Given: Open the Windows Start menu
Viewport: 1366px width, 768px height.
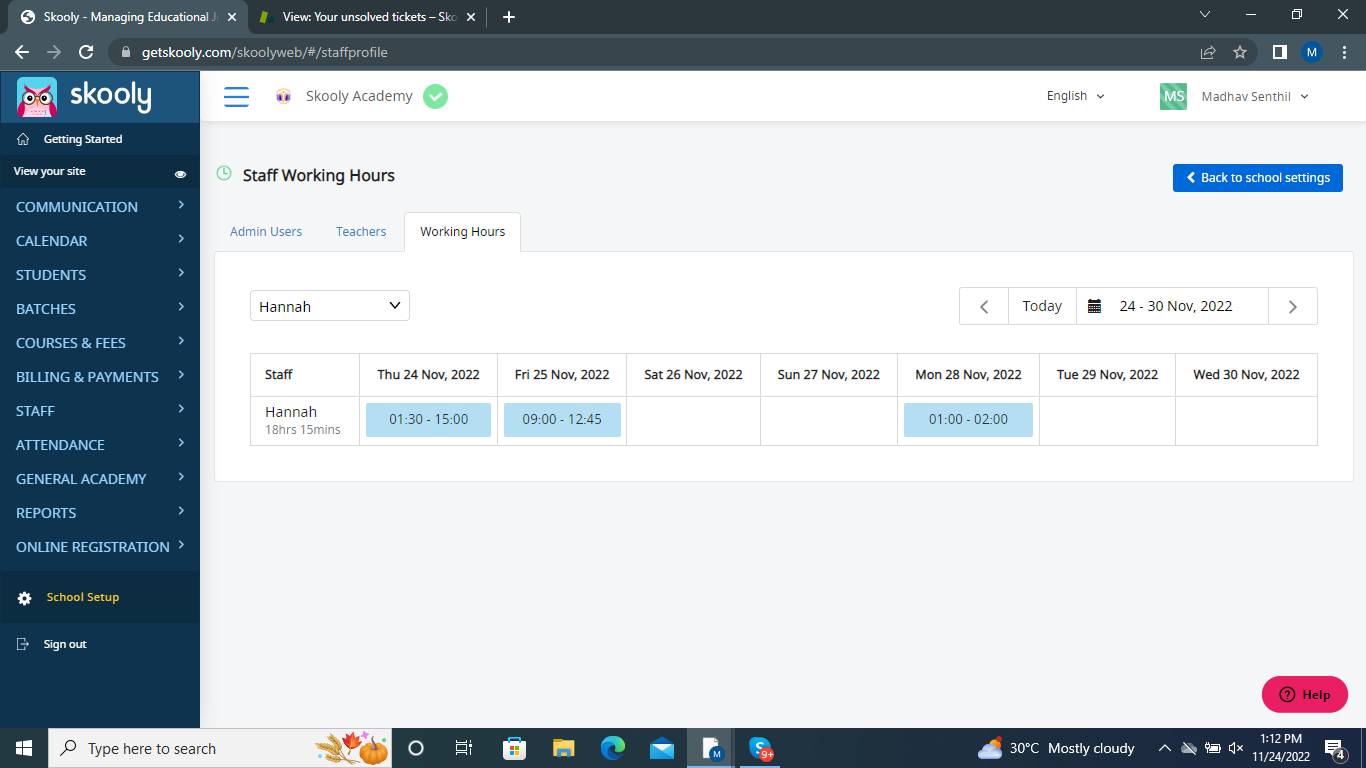Looking at the screenshot, I should point(24,748).
